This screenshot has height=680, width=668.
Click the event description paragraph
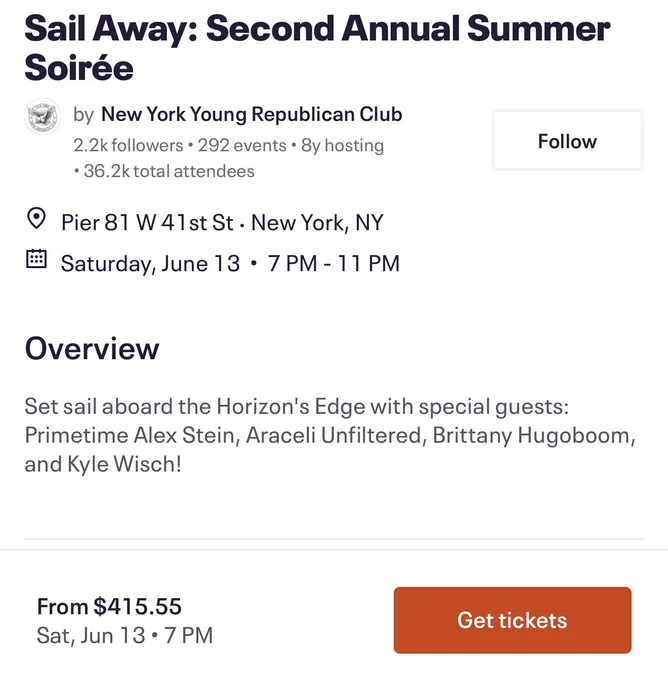click(x=330, y=435)
